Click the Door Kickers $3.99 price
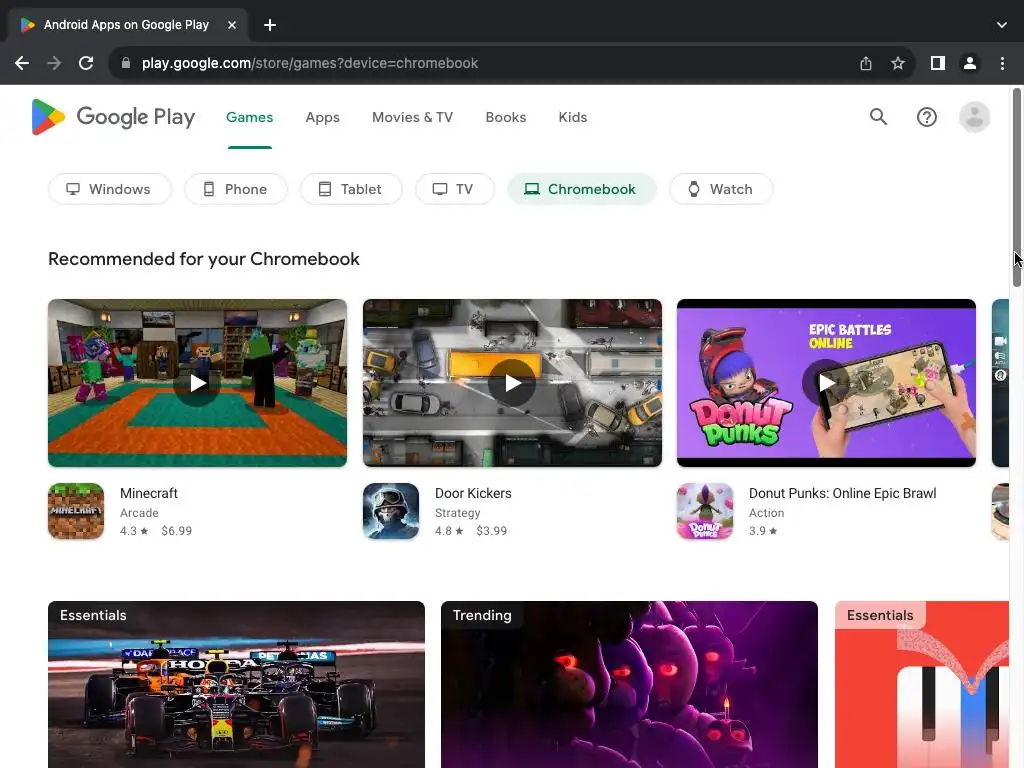The image size is (1024, 768). (x=491, y=531)
